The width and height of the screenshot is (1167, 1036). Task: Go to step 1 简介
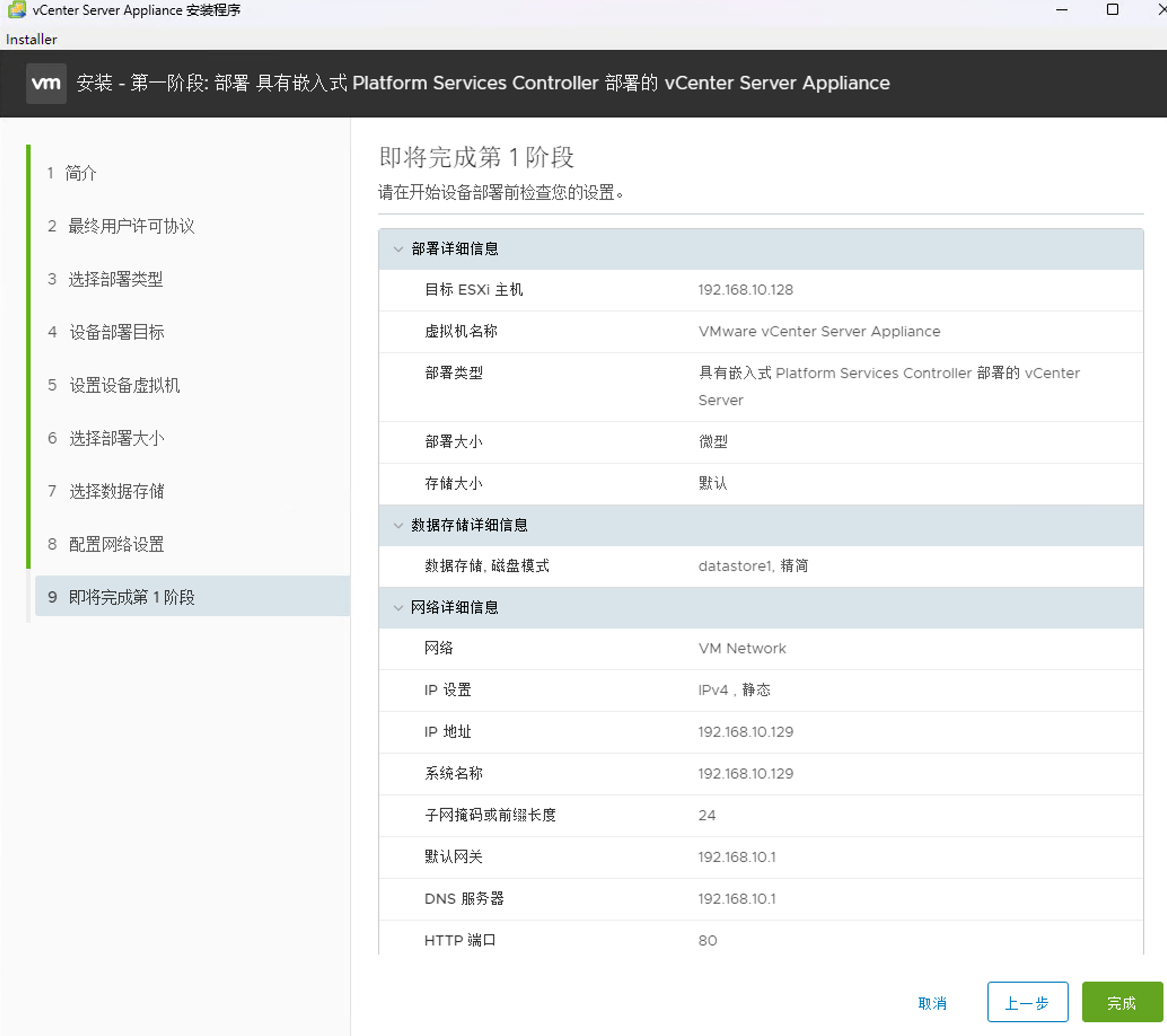(72, 173)
